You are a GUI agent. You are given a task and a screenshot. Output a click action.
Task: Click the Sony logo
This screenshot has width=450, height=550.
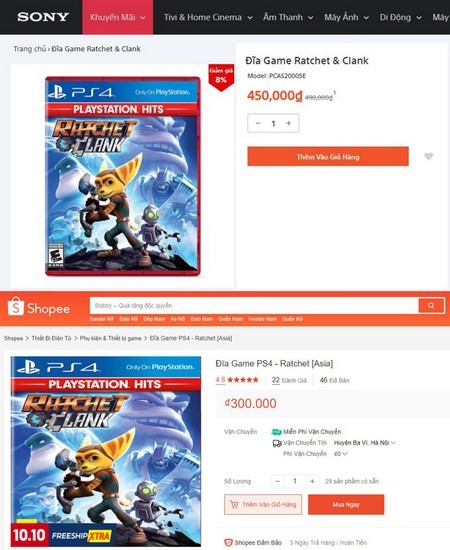tap(43, 17)
